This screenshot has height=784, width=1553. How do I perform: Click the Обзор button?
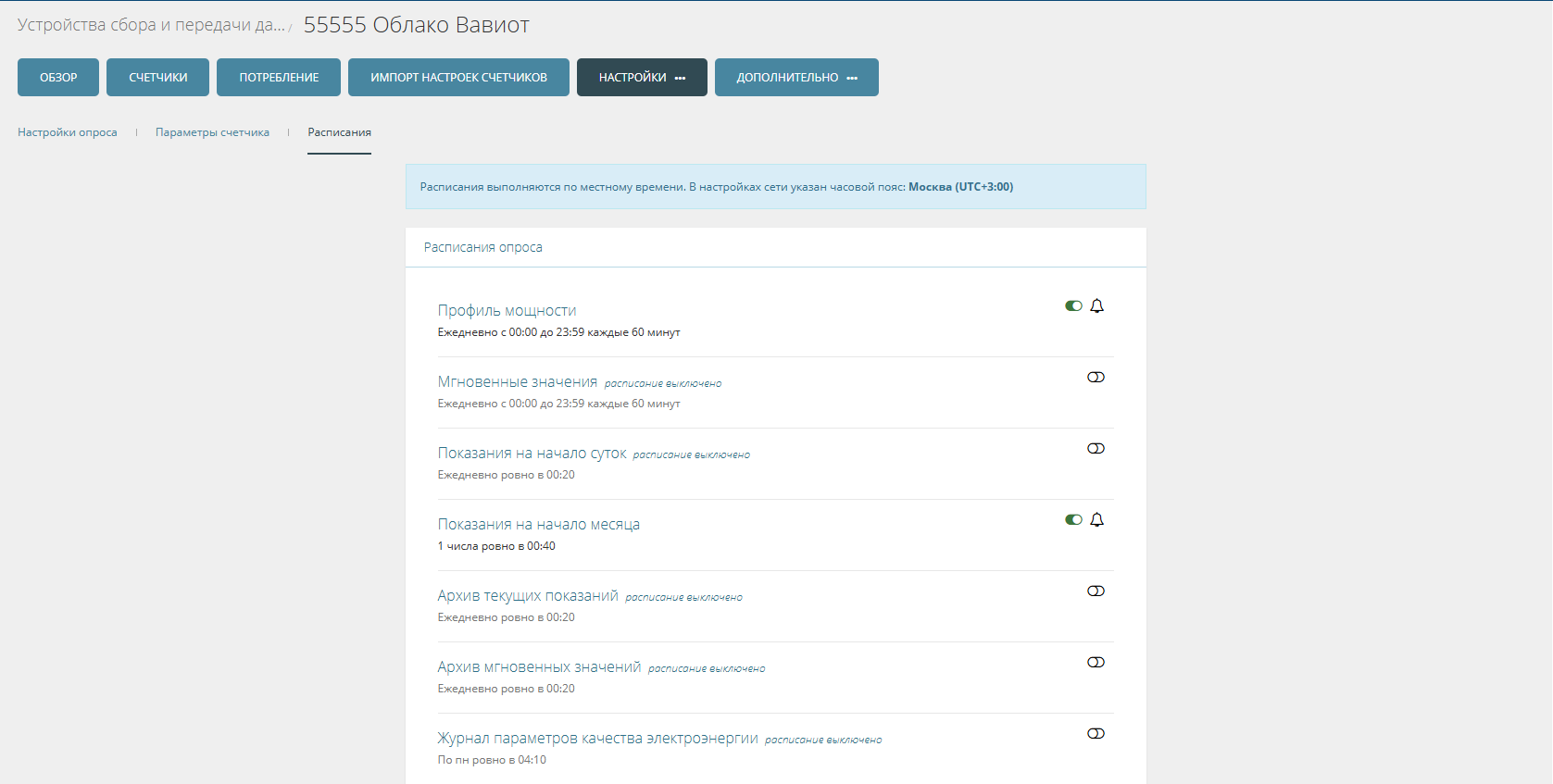point(58,78)
